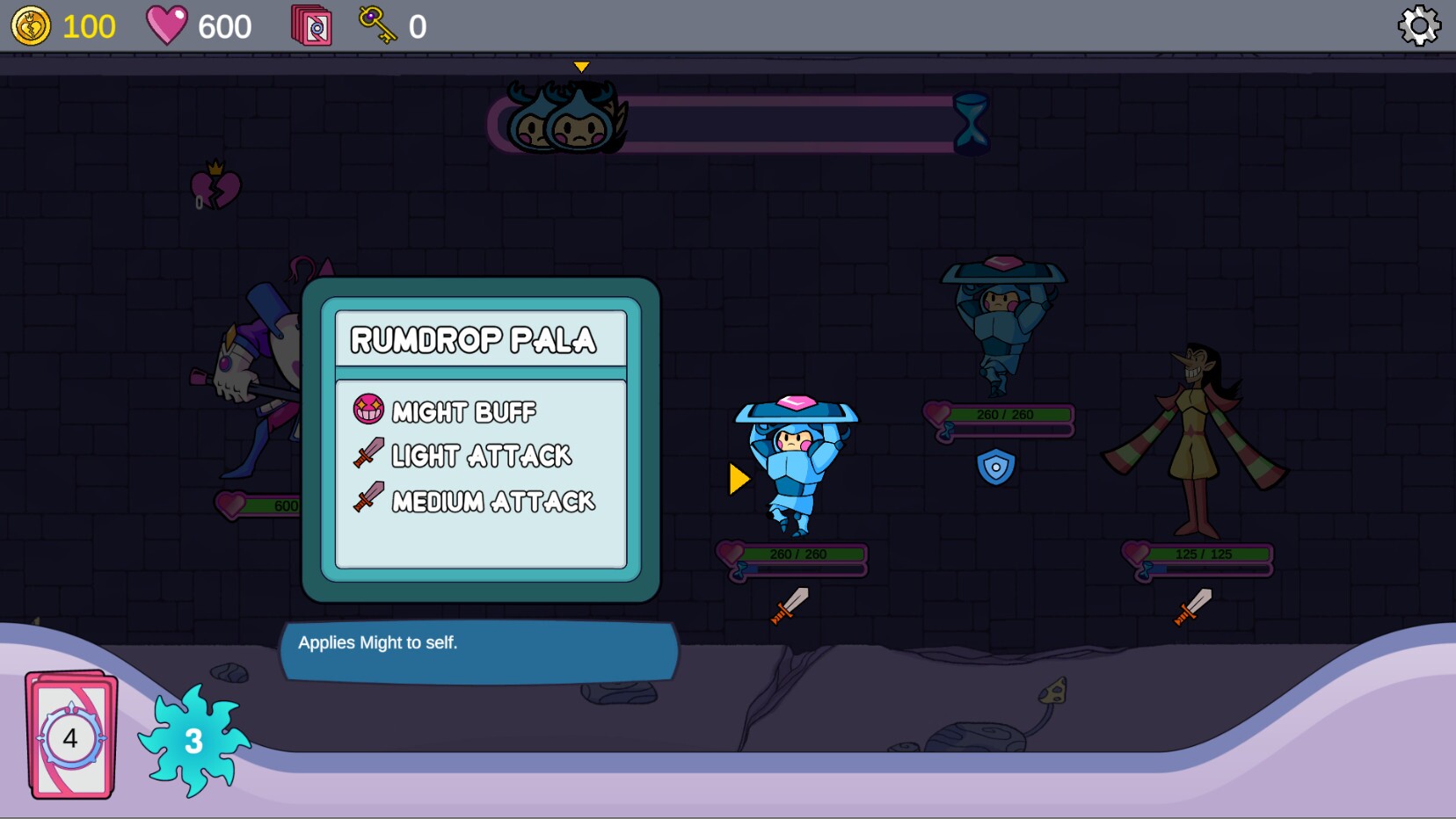Open the settings gear menu

point(1419,27)
